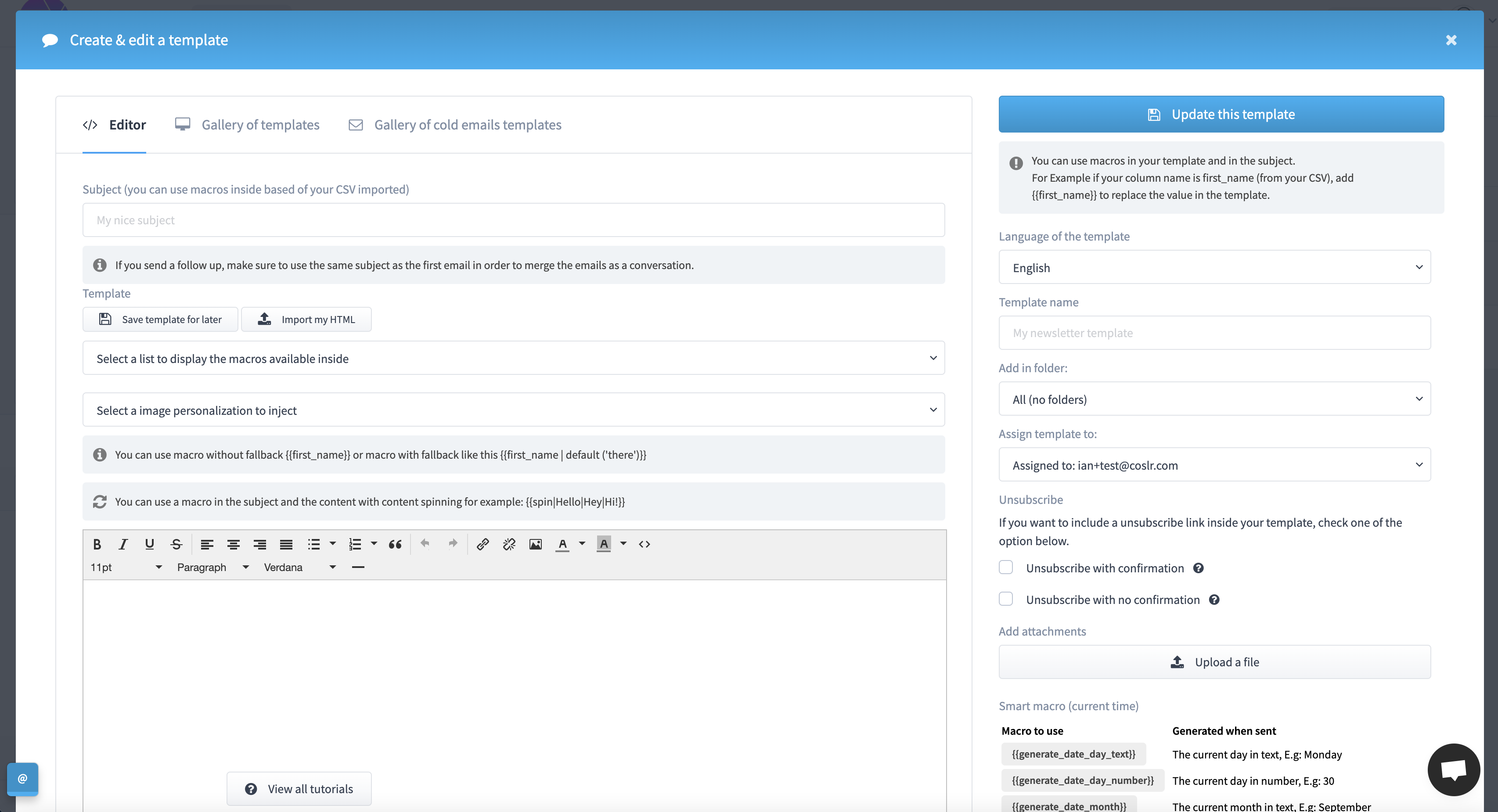Open the 11pt font size dropdown

[126, 567]
